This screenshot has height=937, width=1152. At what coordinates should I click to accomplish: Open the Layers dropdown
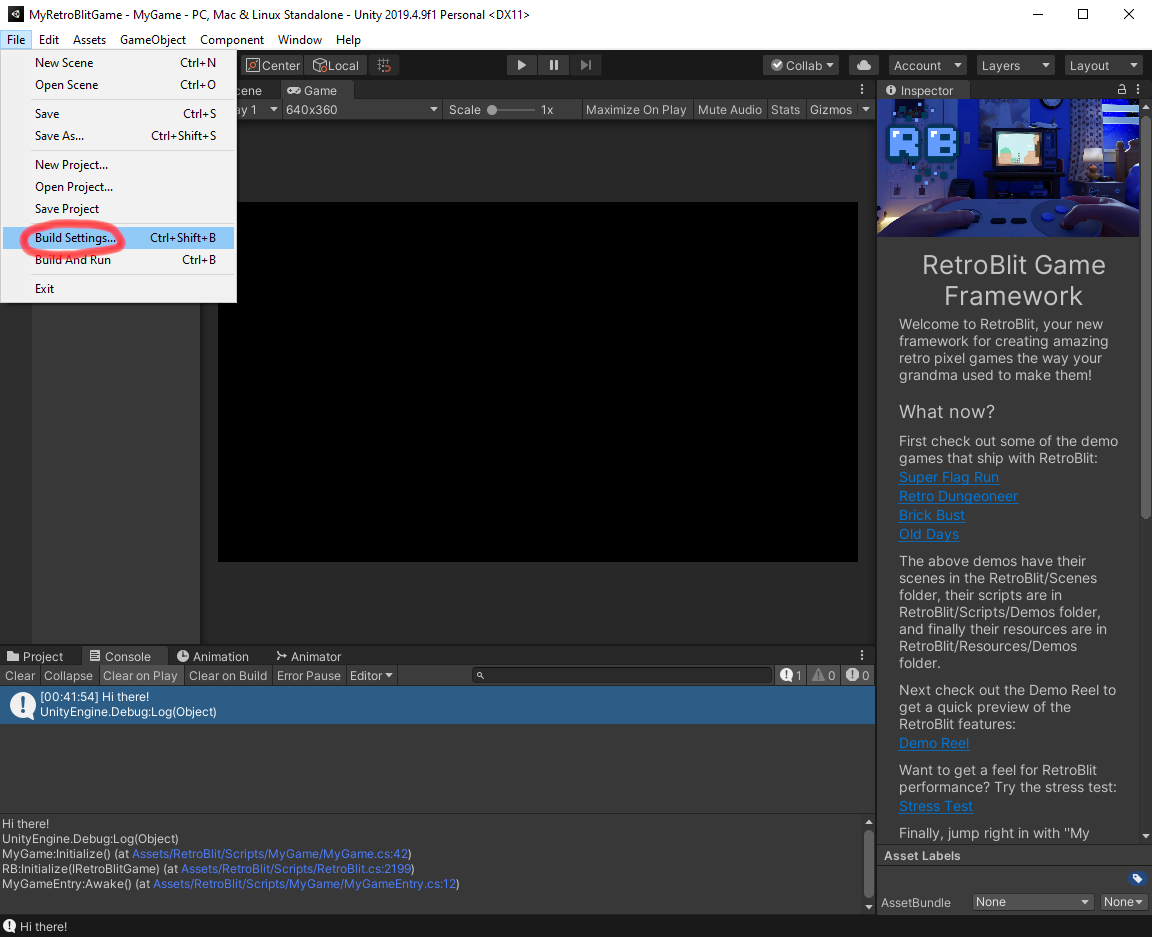coord(1015,65)
